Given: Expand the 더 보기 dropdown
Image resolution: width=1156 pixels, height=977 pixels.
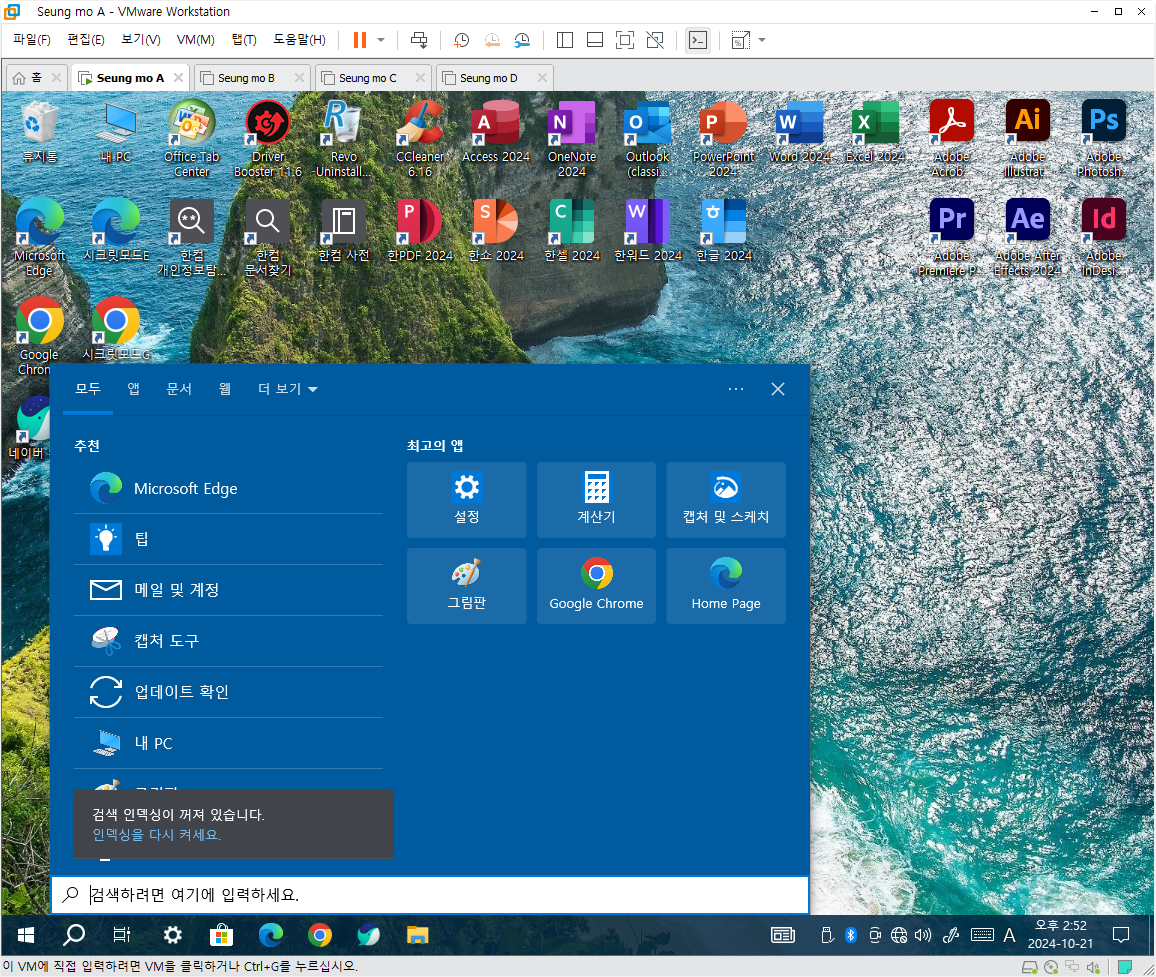Looking at the screenshot, I should [288, 389].
